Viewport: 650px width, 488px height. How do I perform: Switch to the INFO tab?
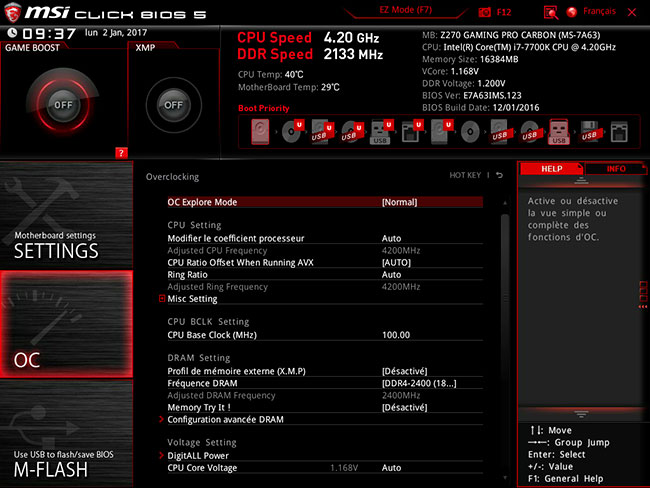(616, 169)
